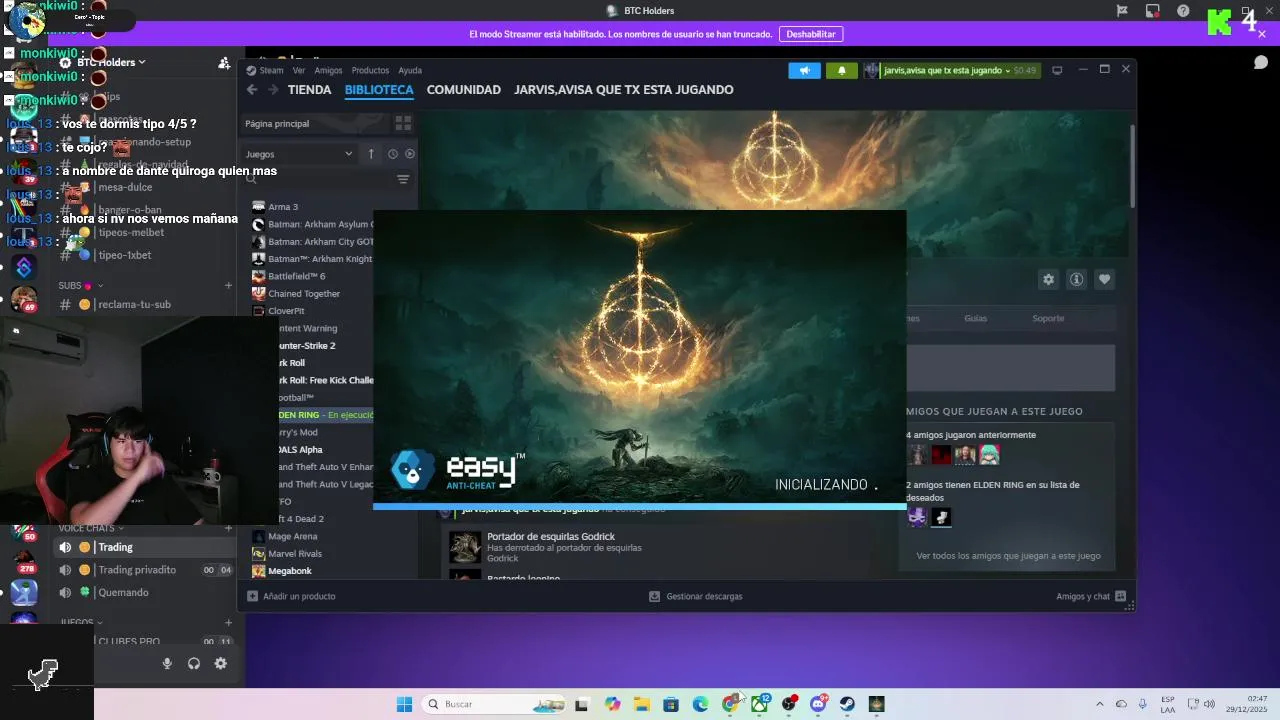Open ELDEN RING info circle icon
Image resolution: width=1280 pixels, height=720 pixels.
click(1076, 280)
